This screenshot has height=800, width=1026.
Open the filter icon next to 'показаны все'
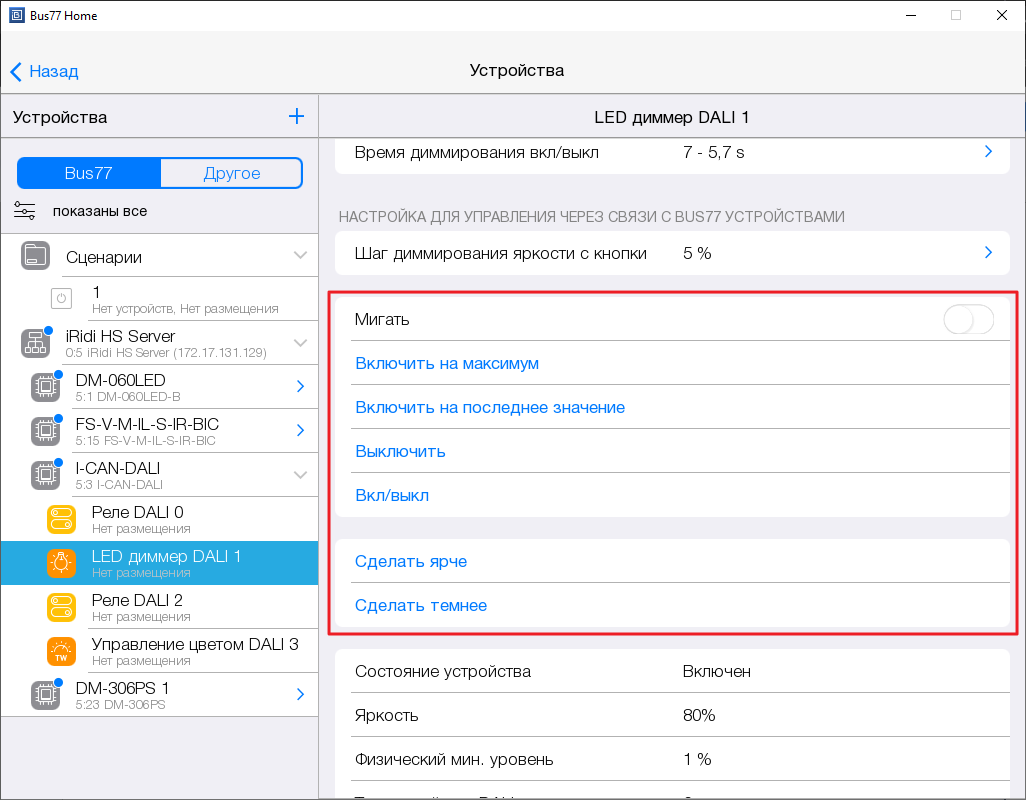(x=25, y=211)
